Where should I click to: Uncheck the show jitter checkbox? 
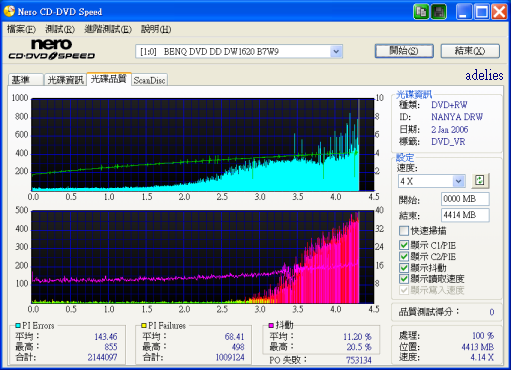tap(404, 268)
